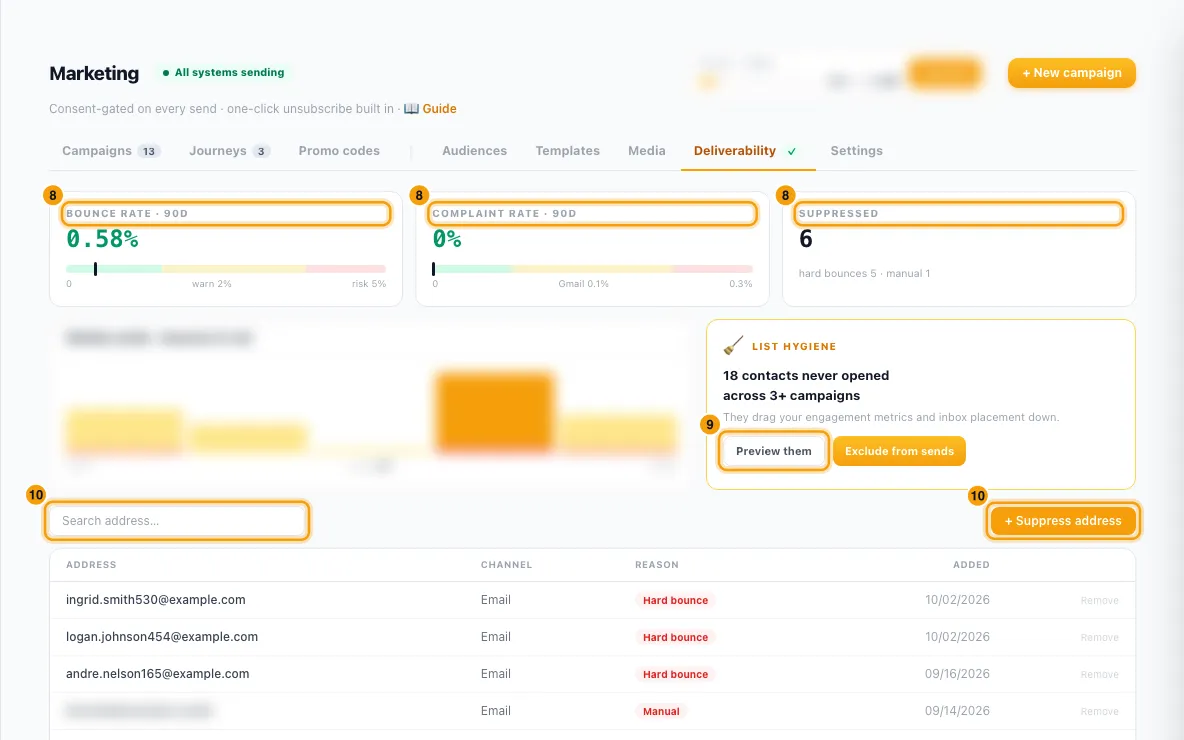Image resolution: width=1184 pixels, height=740 pixels.
Task: Click Email channel cell for logan.johnson454
Action: (x=495, y=637)
